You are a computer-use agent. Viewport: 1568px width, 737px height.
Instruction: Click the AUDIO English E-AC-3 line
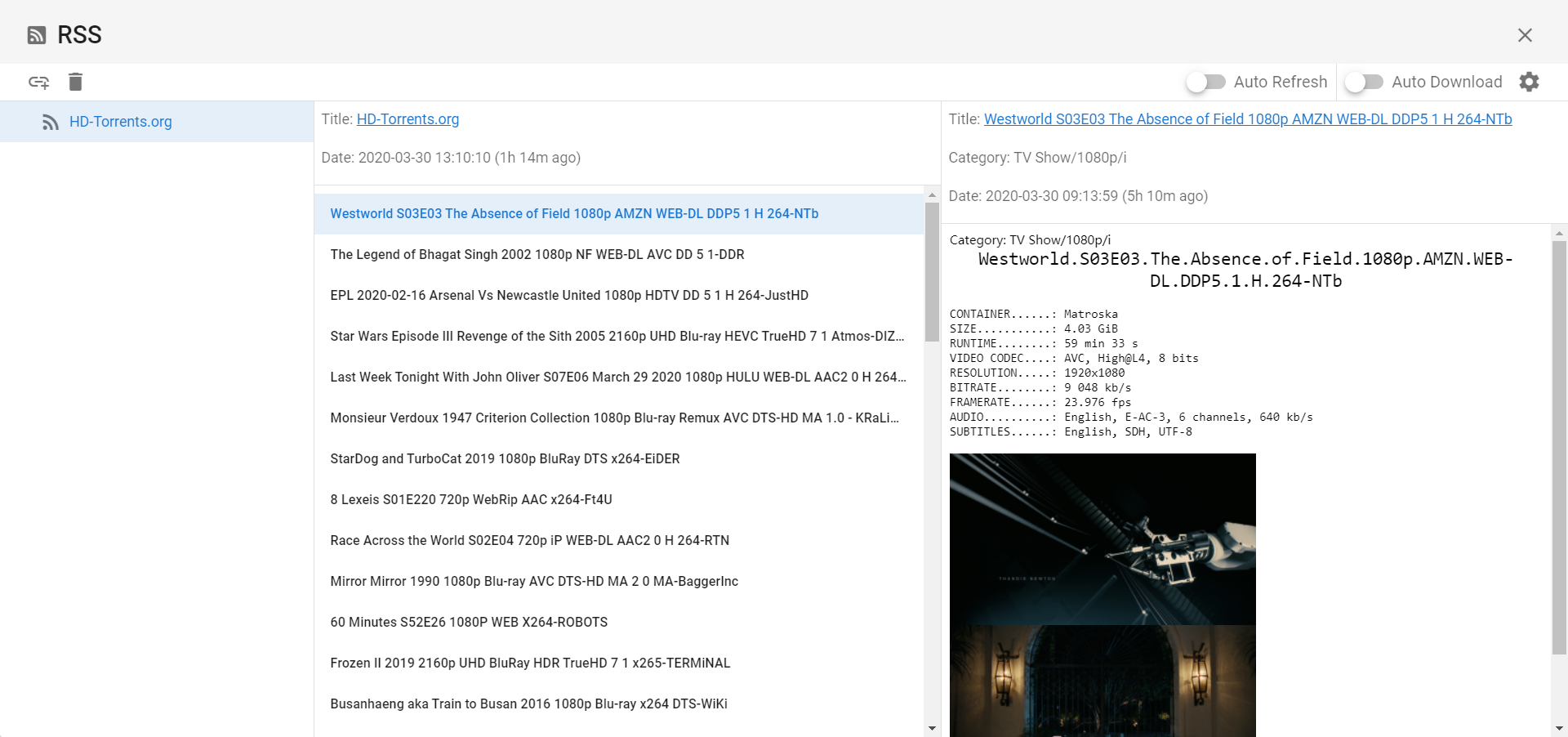[1131, 418]
